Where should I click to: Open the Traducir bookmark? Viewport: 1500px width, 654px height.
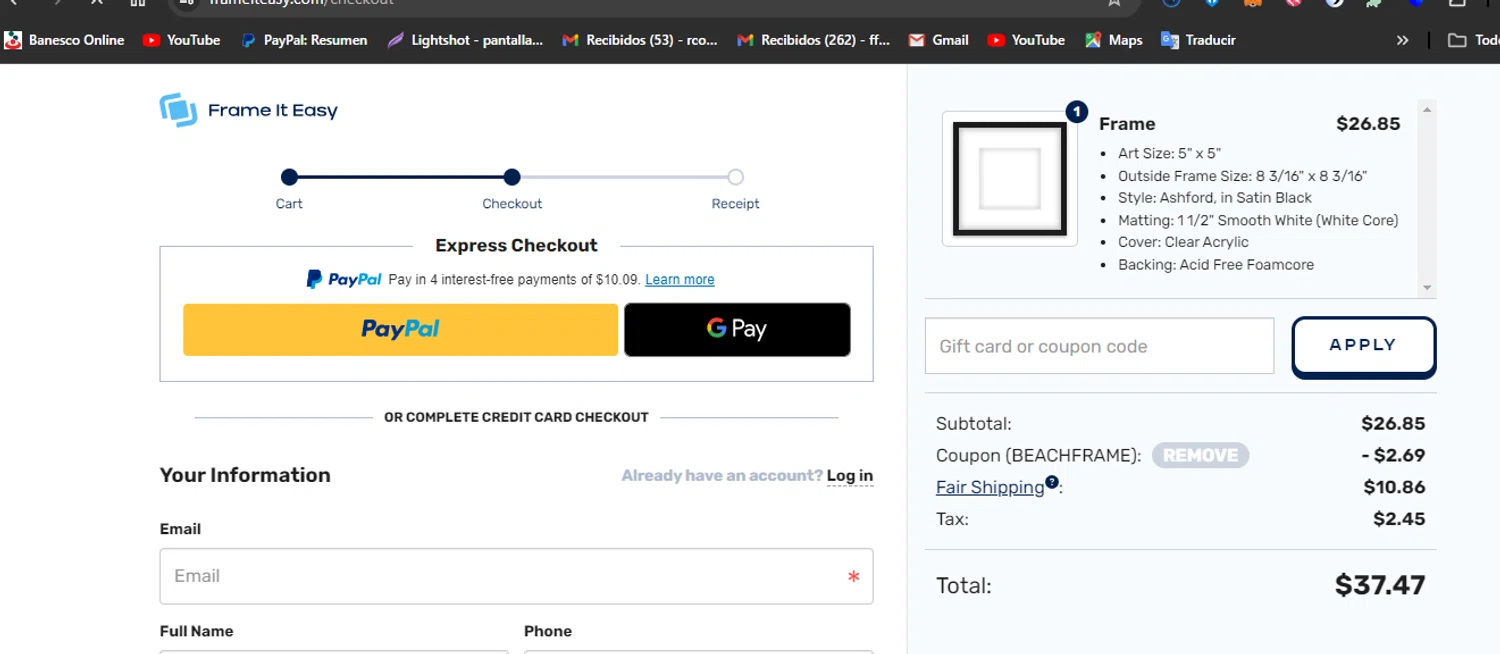pos(1198,40)
